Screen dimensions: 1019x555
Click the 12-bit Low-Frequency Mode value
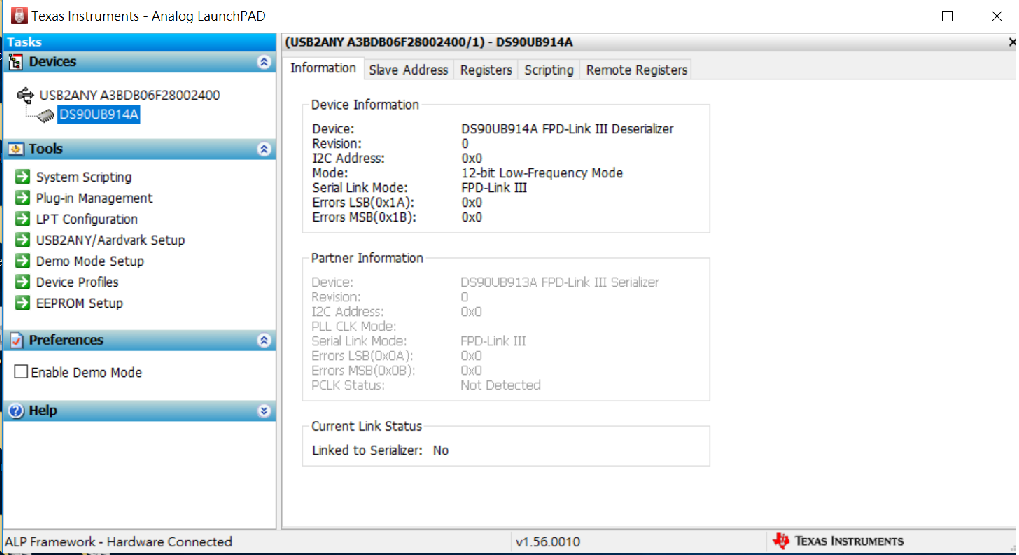(x=542, y=173)
